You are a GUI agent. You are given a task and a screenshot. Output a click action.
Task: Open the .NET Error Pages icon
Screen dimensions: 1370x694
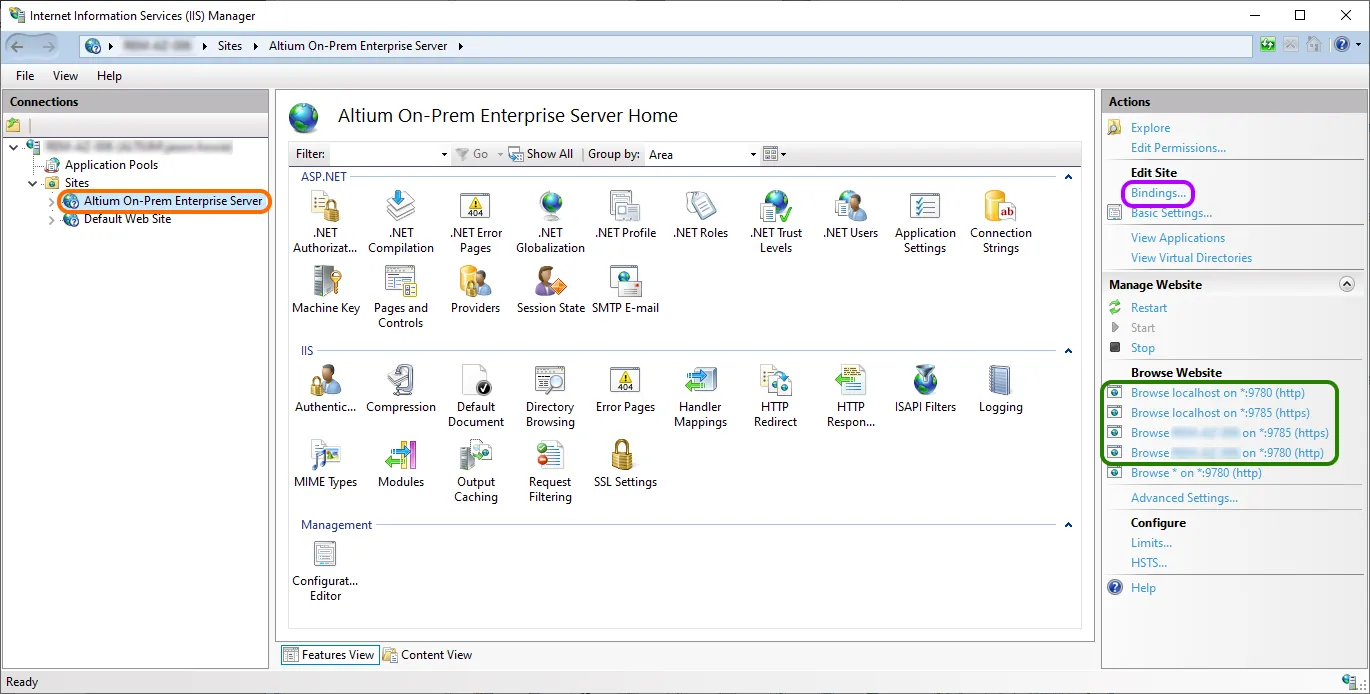click(476, 222)
